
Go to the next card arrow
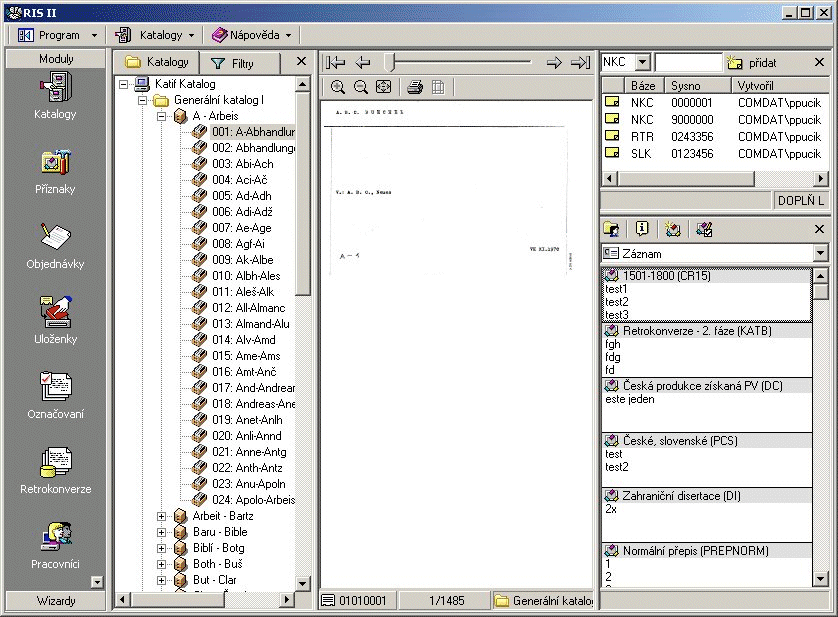coord(553,63)
